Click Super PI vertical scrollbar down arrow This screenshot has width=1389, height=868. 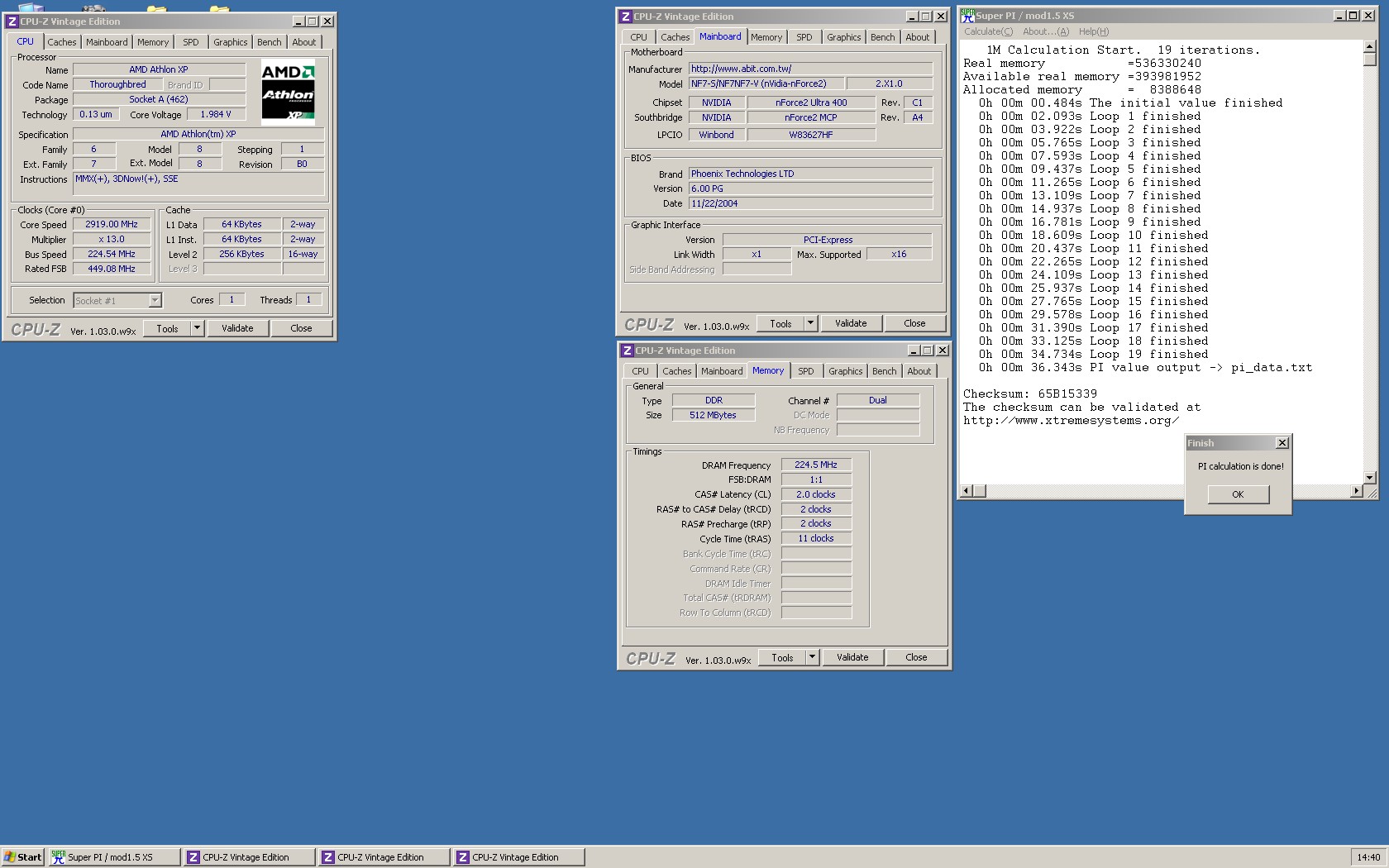[1369, 477]
